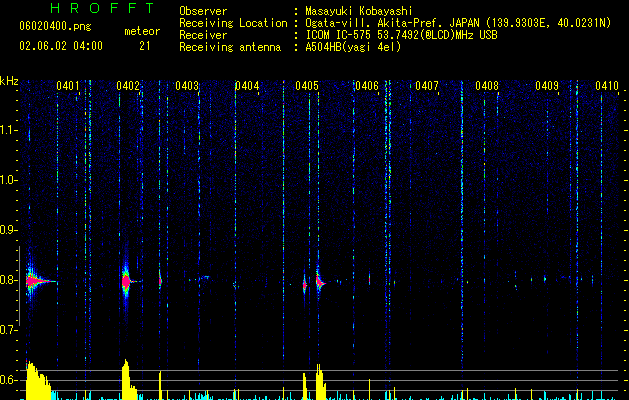The height and width of the screenshot is (400, 629).
Task: Click the meteor count value 21
Action: click(144, 46)
